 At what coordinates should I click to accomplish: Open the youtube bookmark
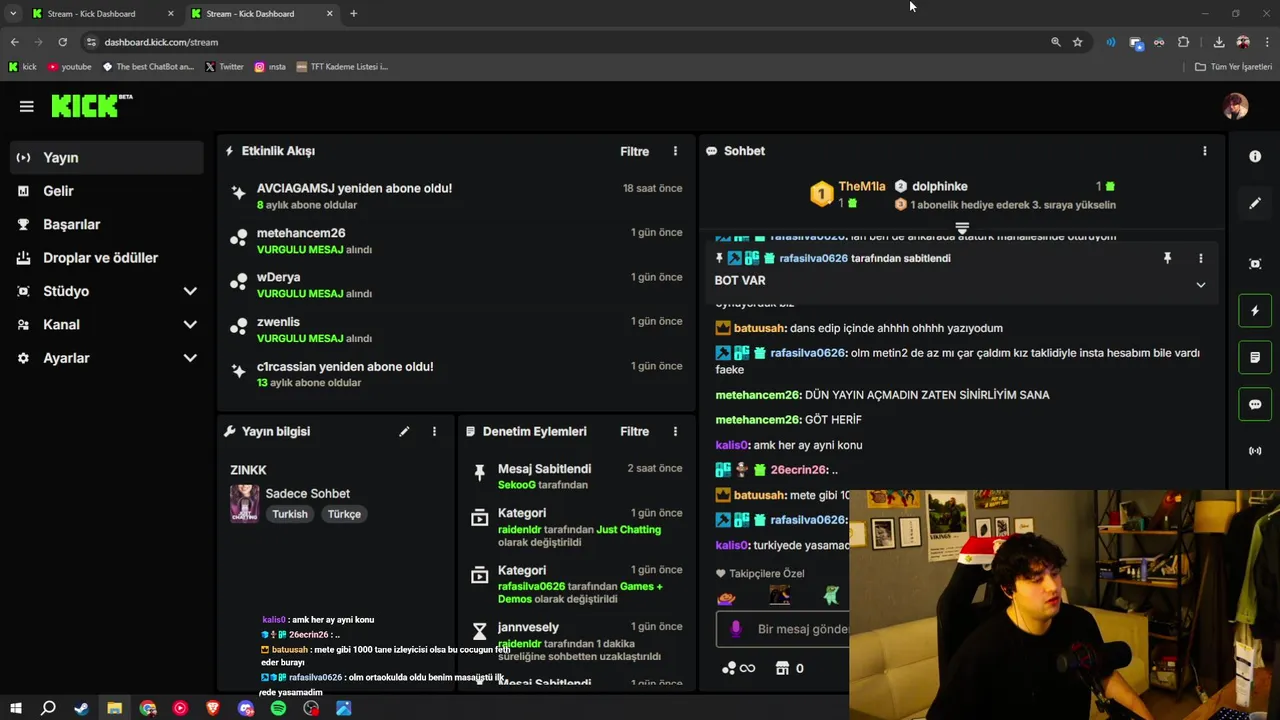click(70, 67)
